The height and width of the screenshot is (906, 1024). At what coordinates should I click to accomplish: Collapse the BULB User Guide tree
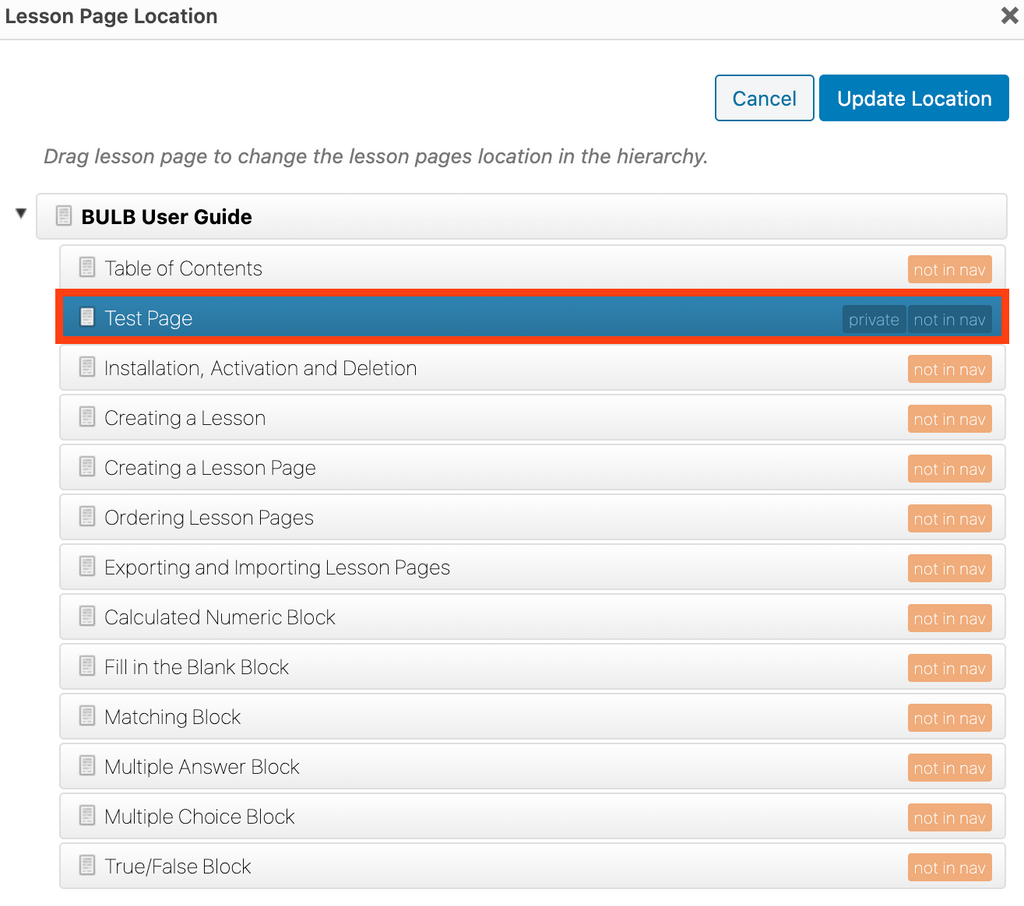(21, 213)
